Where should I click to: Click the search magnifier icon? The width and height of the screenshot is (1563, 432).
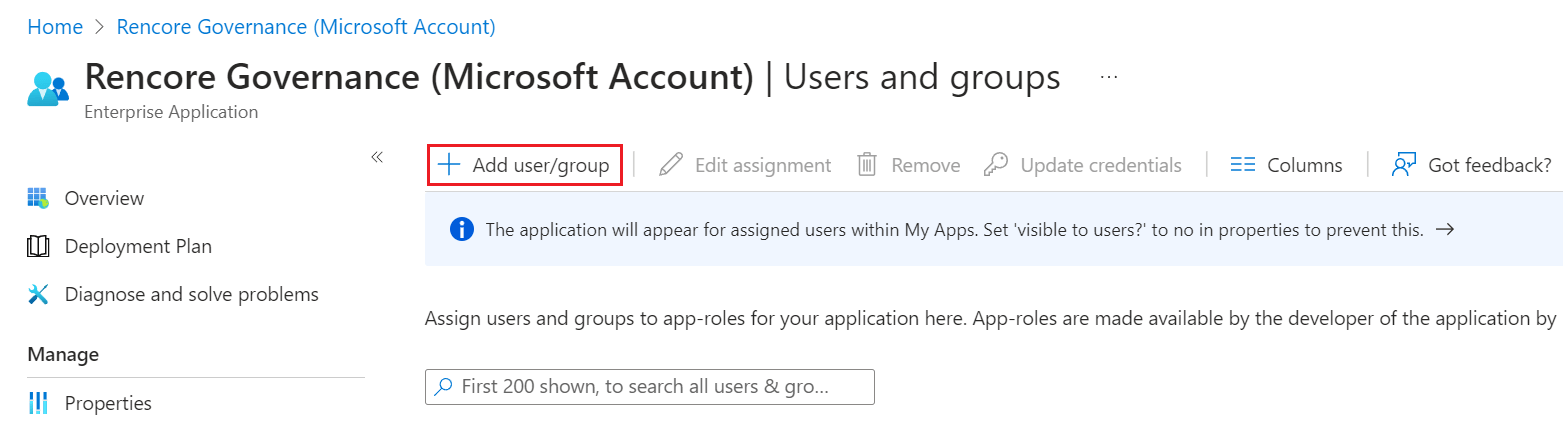tap(444, 386)
